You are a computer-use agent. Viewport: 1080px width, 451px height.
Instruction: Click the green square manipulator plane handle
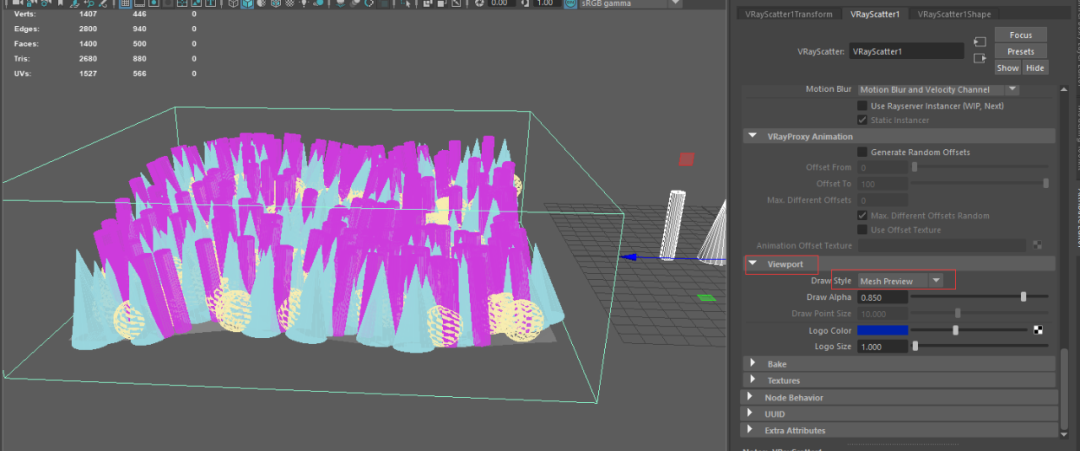tap(707, 297)
